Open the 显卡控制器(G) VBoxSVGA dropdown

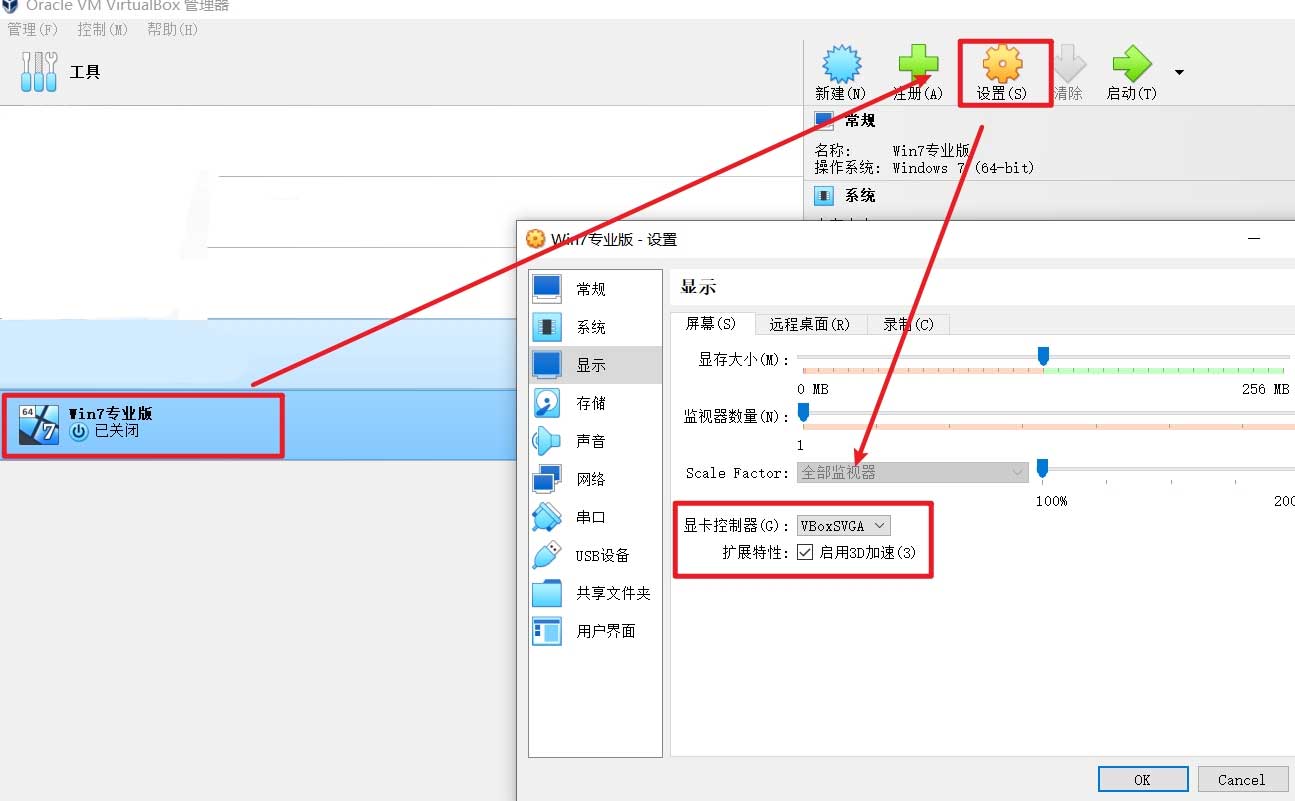843,525
